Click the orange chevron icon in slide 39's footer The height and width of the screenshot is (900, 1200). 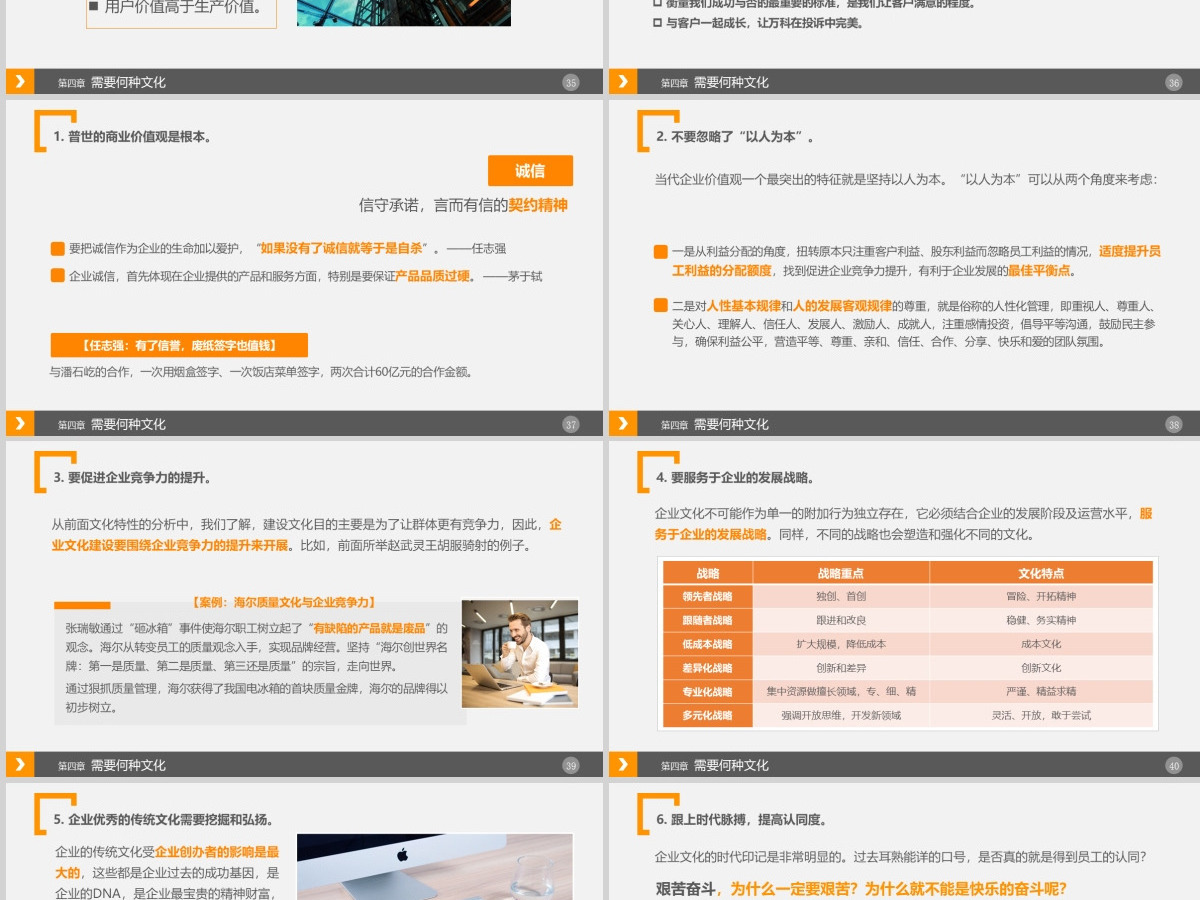pyautogui.click(x=20, y=765)
